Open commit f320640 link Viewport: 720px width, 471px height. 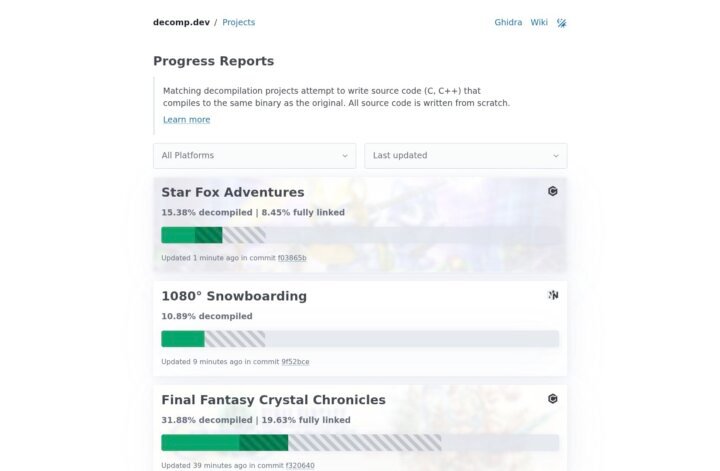[300, 465]
